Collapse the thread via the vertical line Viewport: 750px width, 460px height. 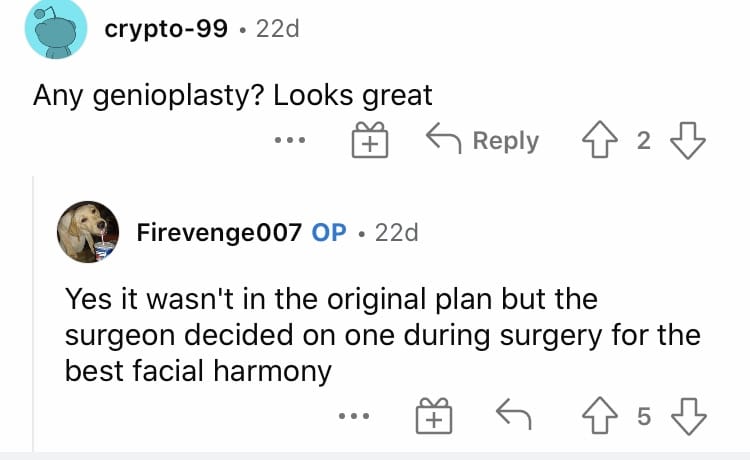pyautogui.click(x=33, y=314)
